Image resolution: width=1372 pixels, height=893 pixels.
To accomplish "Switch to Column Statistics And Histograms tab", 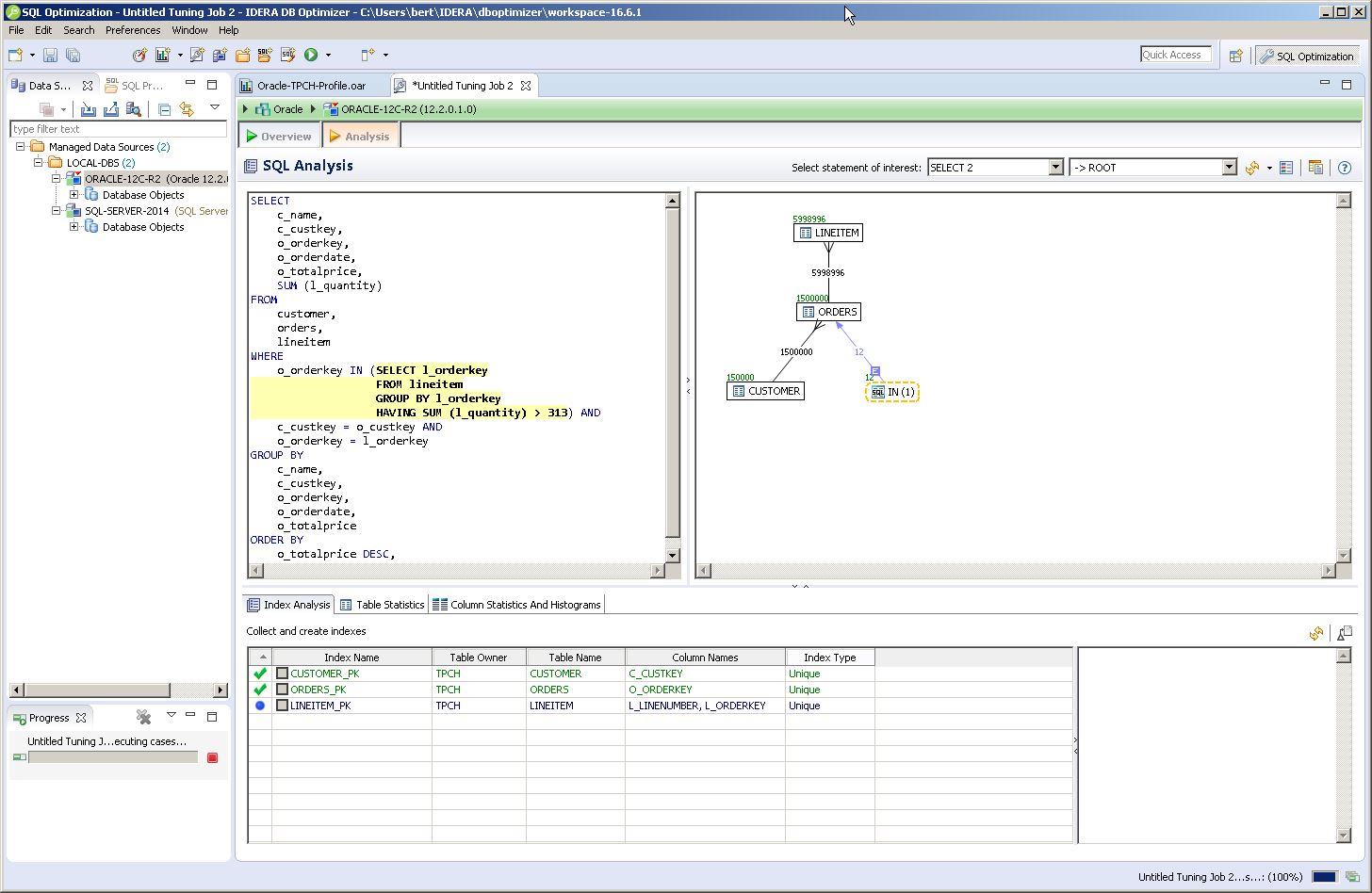I will pos(517,605).
